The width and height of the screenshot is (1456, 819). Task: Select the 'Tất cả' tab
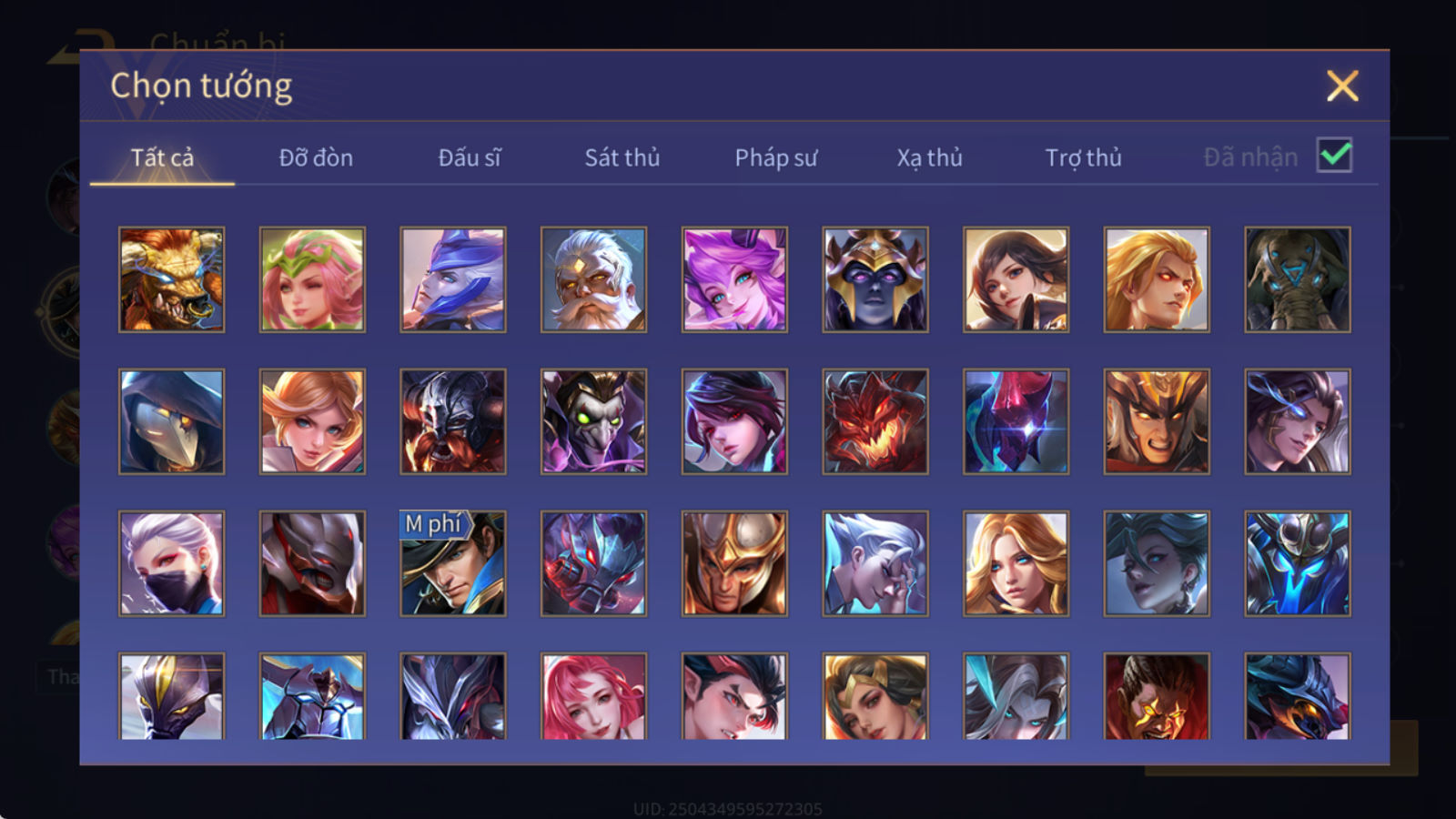[x=162, y=157]
